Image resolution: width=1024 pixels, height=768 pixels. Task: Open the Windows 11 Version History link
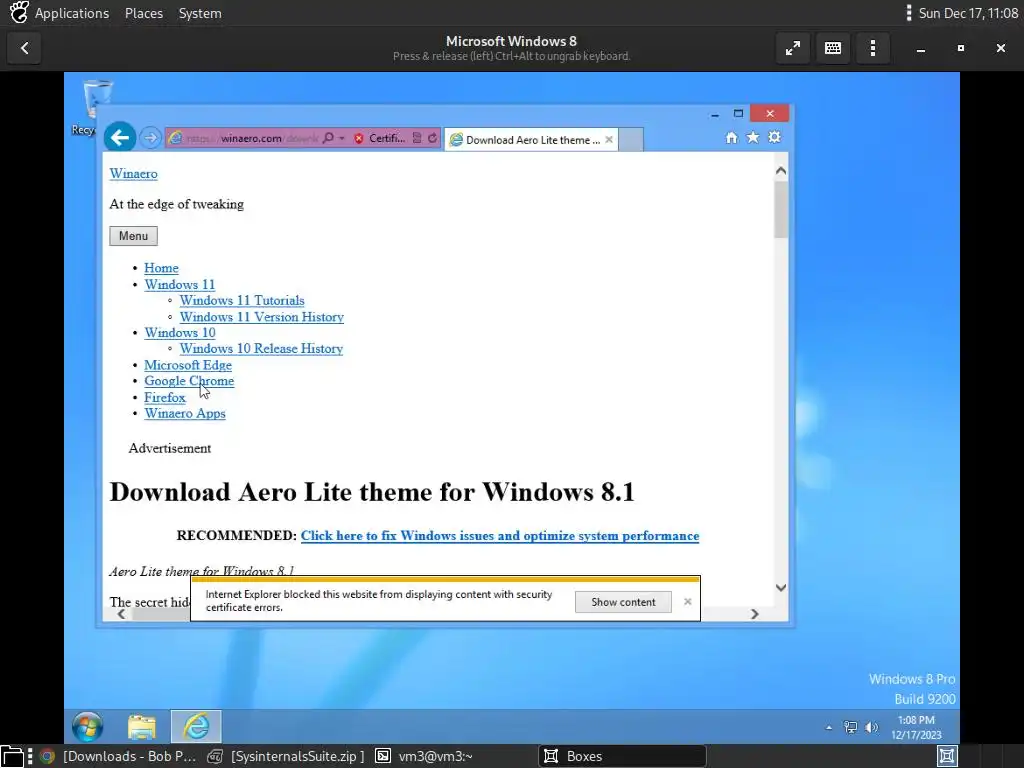point(262,317)
